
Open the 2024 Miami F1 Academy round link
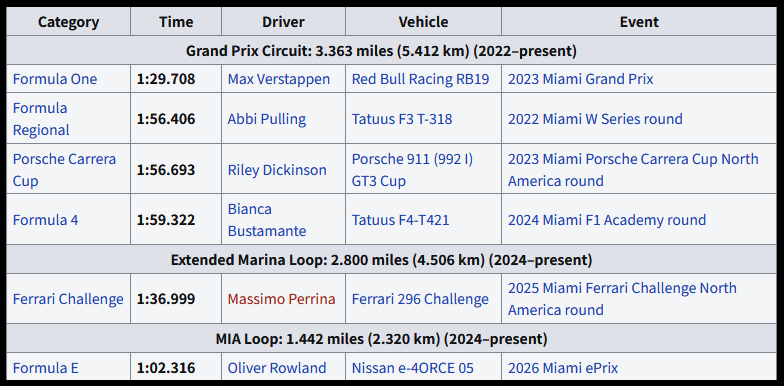pos(607,220)
